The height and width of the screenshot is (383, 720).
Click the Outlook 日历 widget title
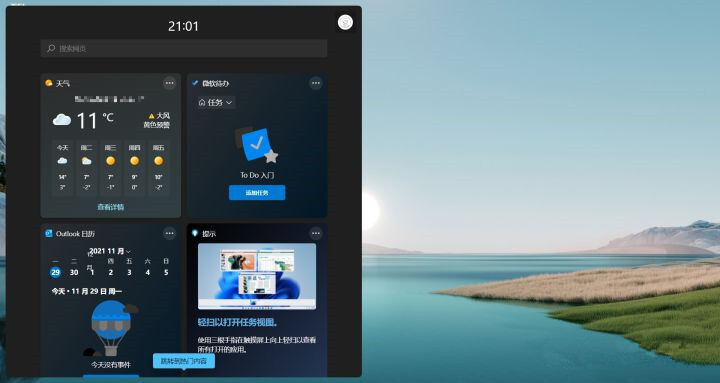click(x=75, y=234)
